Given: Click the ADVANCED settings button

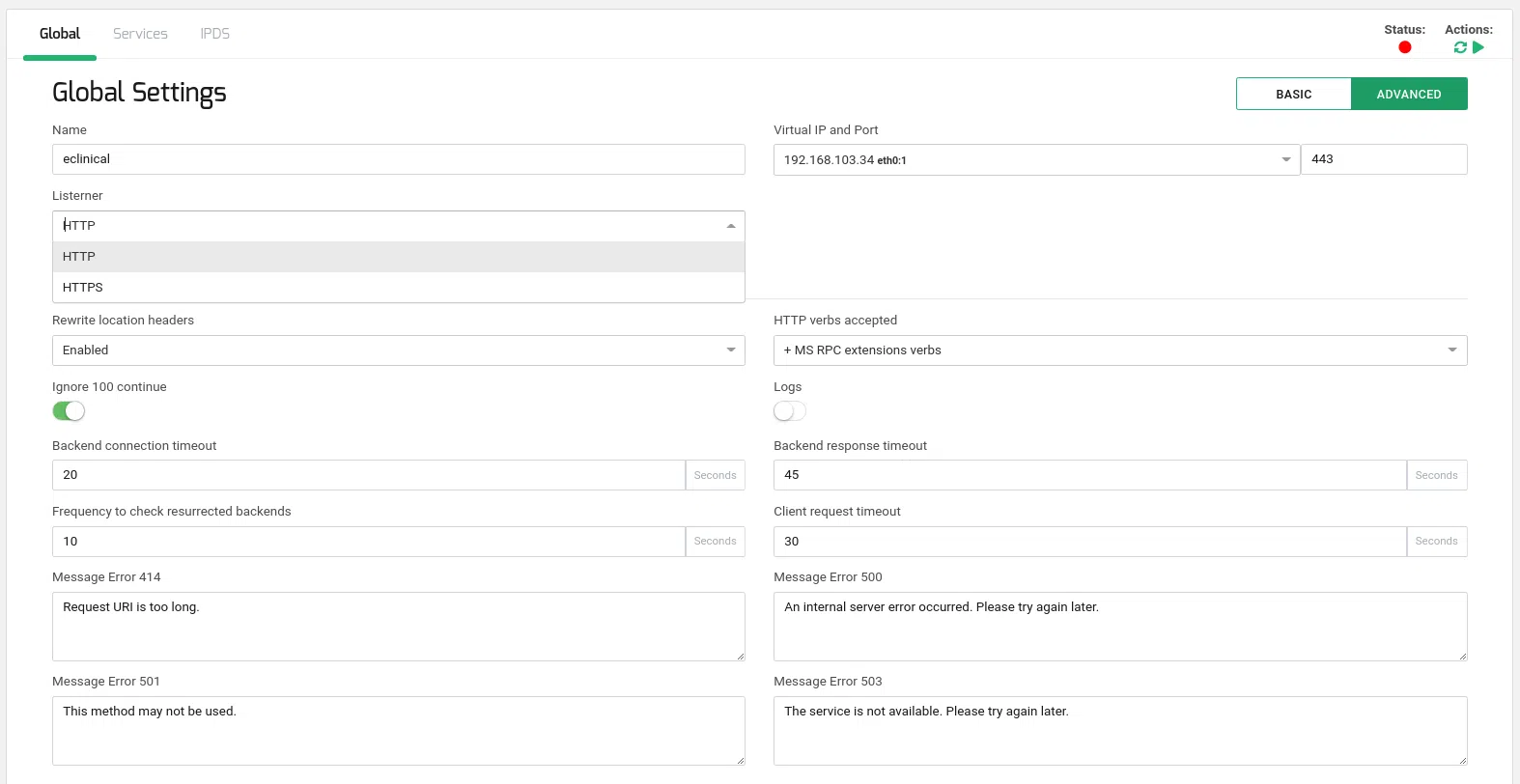Looking at the screenshot, I should (1409, 95).
